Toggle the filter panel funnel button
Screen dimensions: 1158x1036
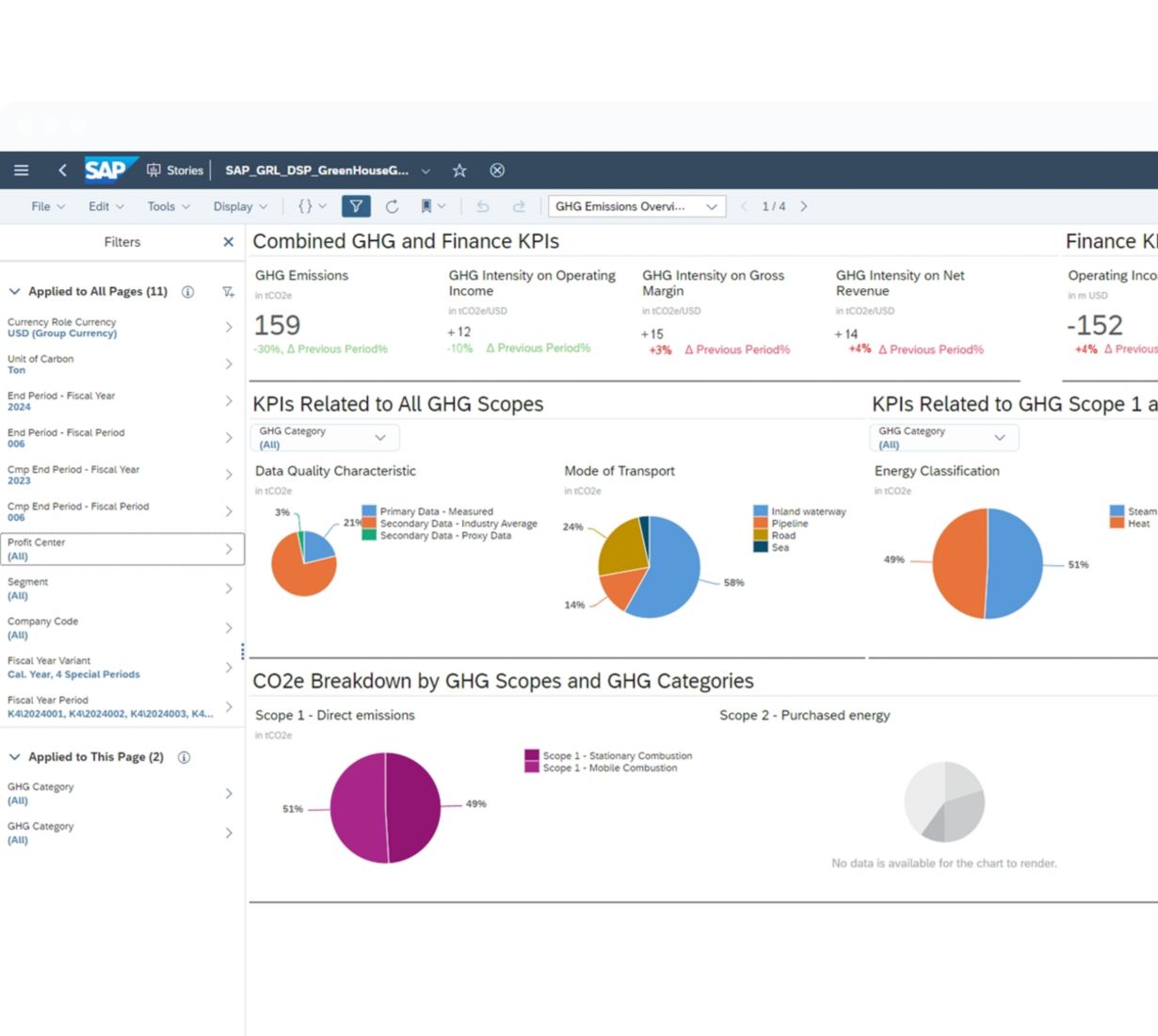pyautogui.click(x=356, y=206)
